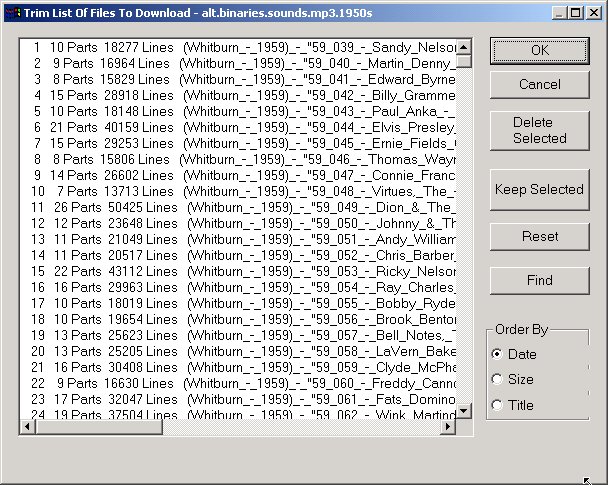Select row 15 59_053 Ricky_Nelson
This screenshot has height=485, width=608.
[238, 271]
